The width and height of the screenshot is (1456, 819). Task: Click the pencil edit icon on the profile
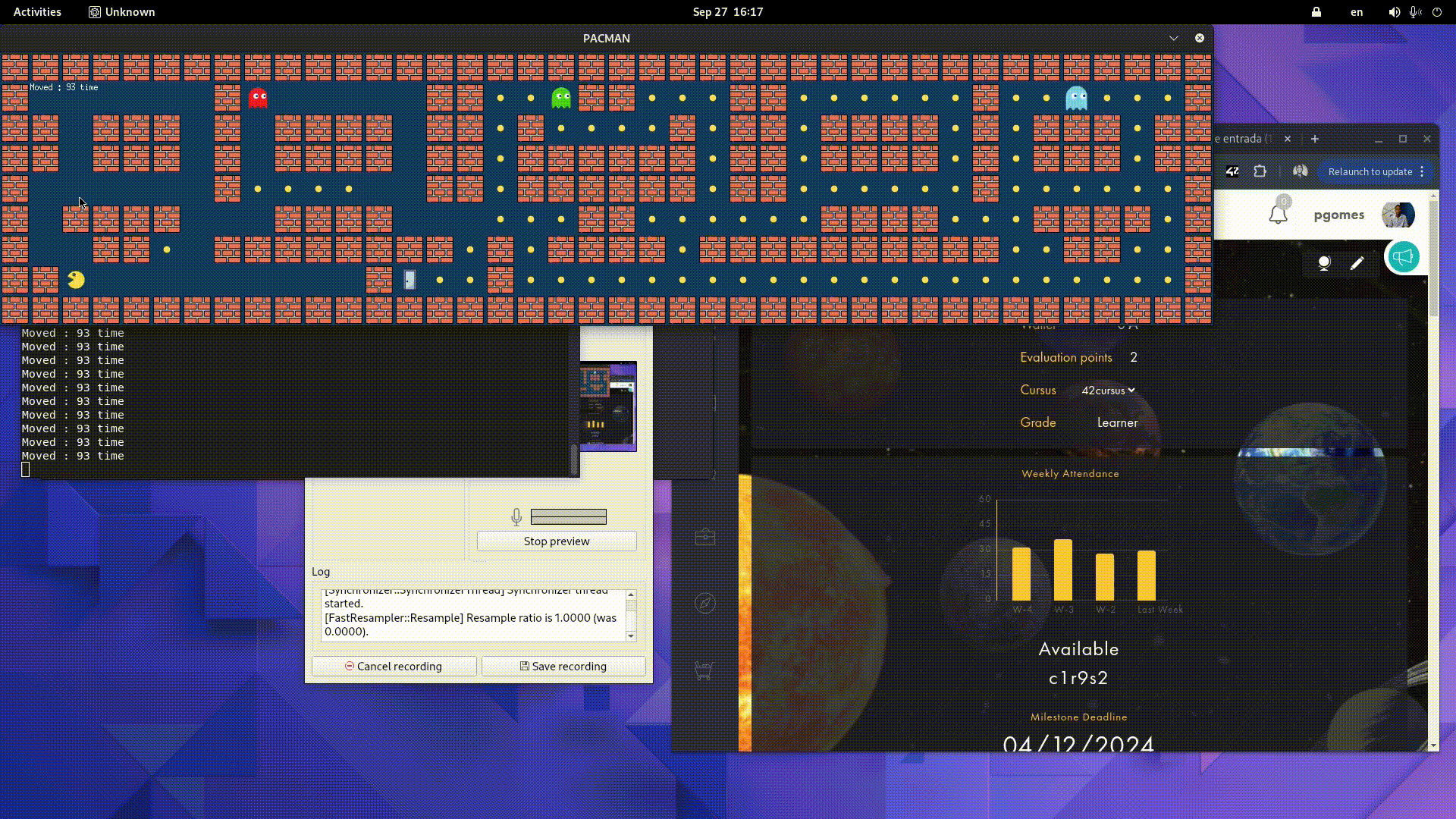(1357, 263)
